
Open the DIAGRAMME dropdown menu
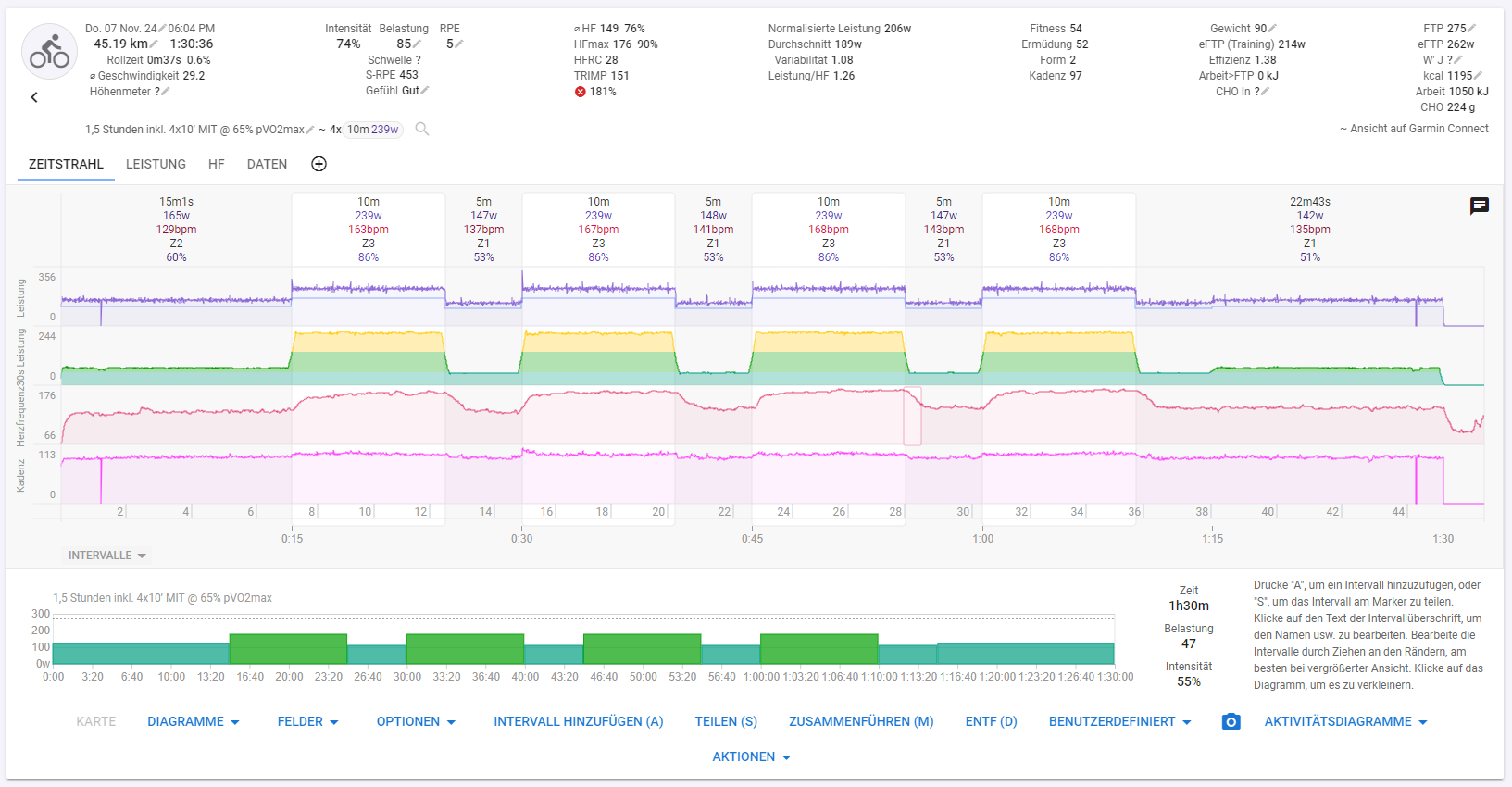(x=193, y=721)
